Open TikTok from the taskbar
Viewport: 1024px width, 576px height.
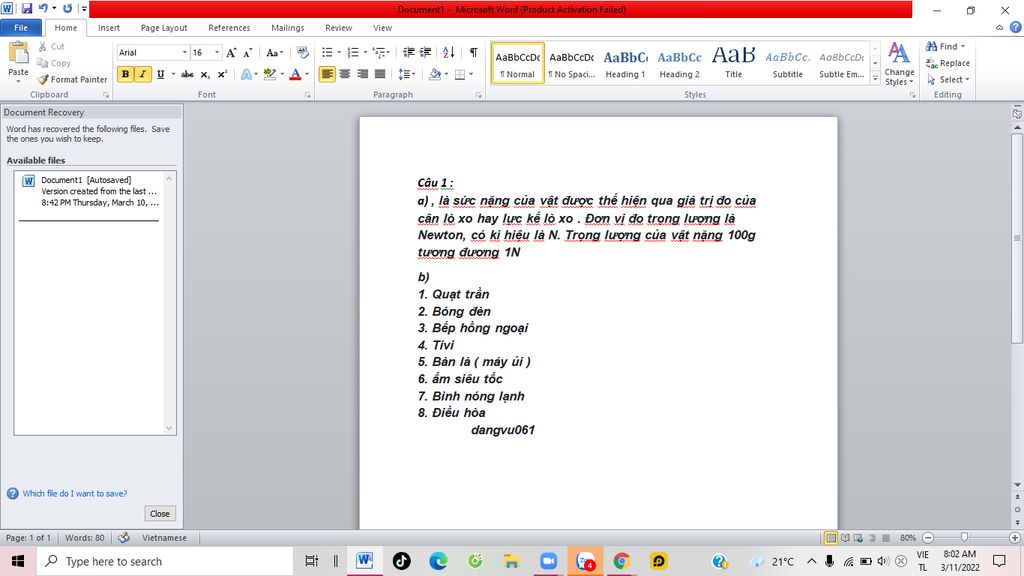pyautogui.click(x=402, y=561)
